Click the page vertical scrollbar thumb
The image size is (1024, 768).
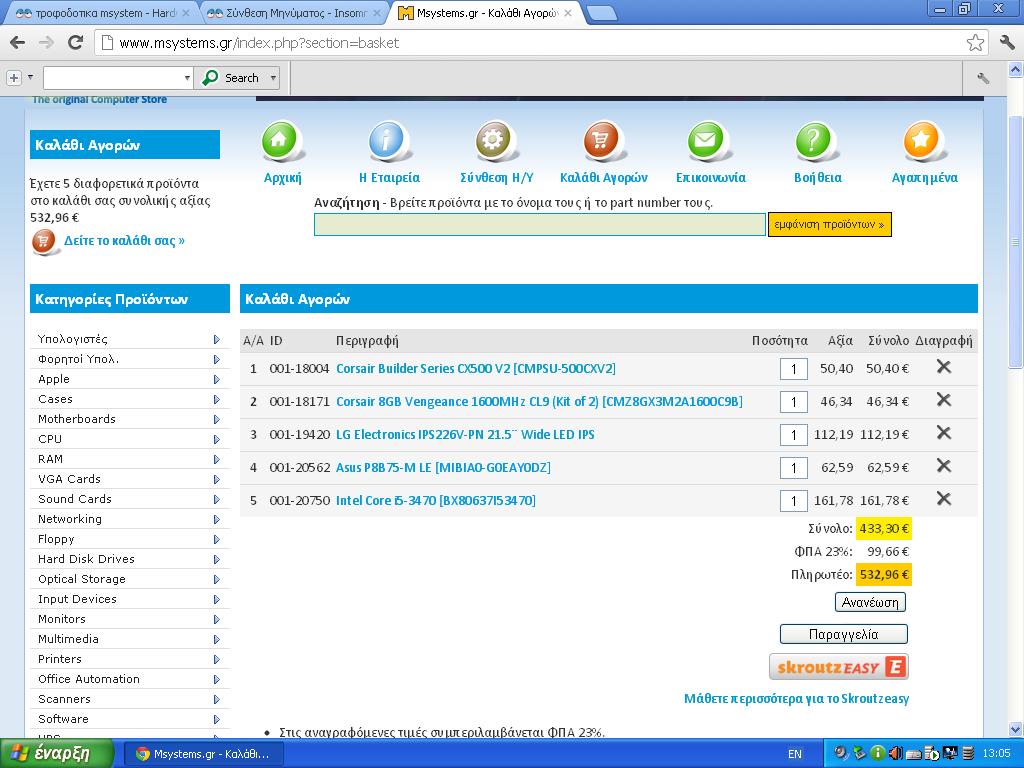1016,242
